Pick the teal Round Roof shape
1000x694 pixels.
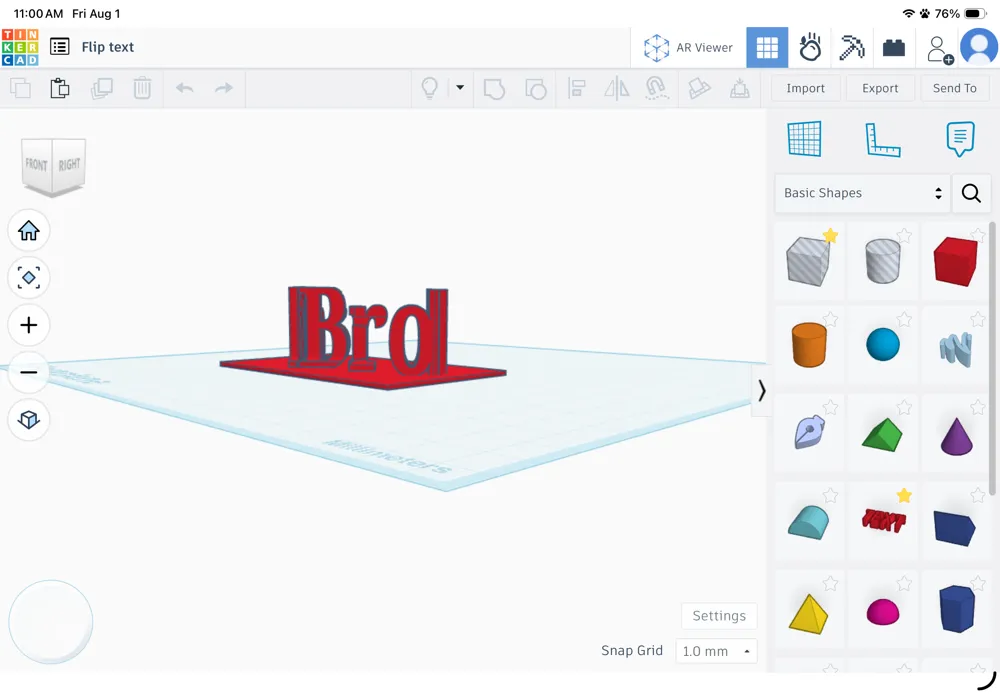coord(809,522)
